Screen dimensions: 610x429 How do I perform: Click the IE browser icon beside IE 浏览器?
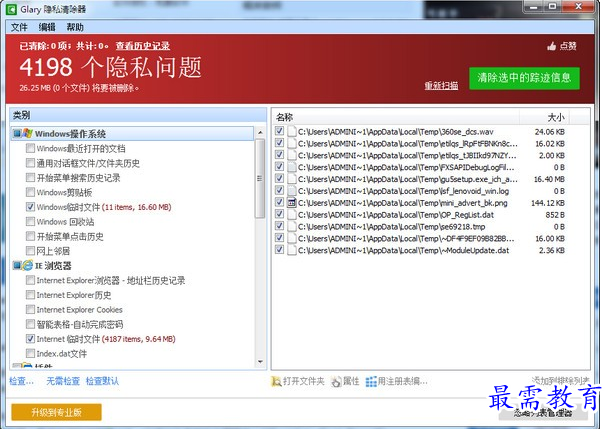click(x=27, y=266)
